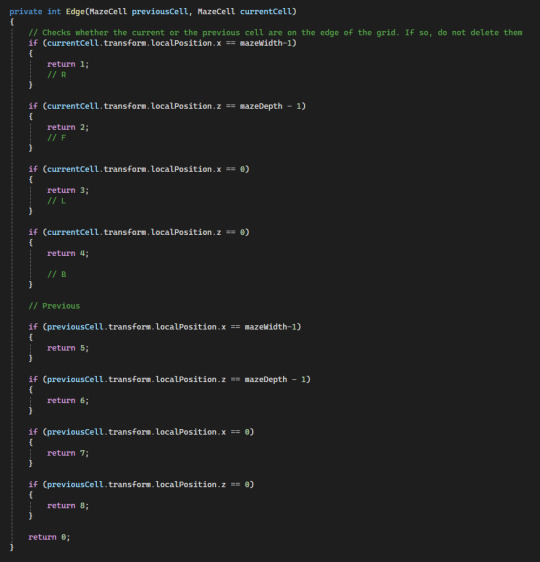This screenshot has width=540, height=562.
Task: Click the "// L" comment
Action: tap(57, 201)
